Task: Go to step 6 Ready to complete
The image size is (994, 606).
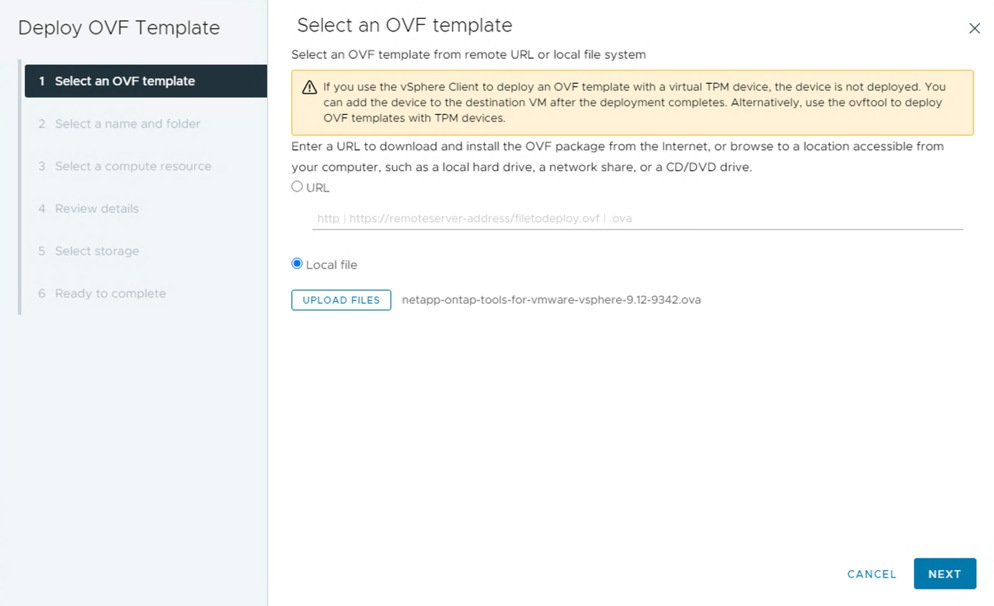Action: 110,294
